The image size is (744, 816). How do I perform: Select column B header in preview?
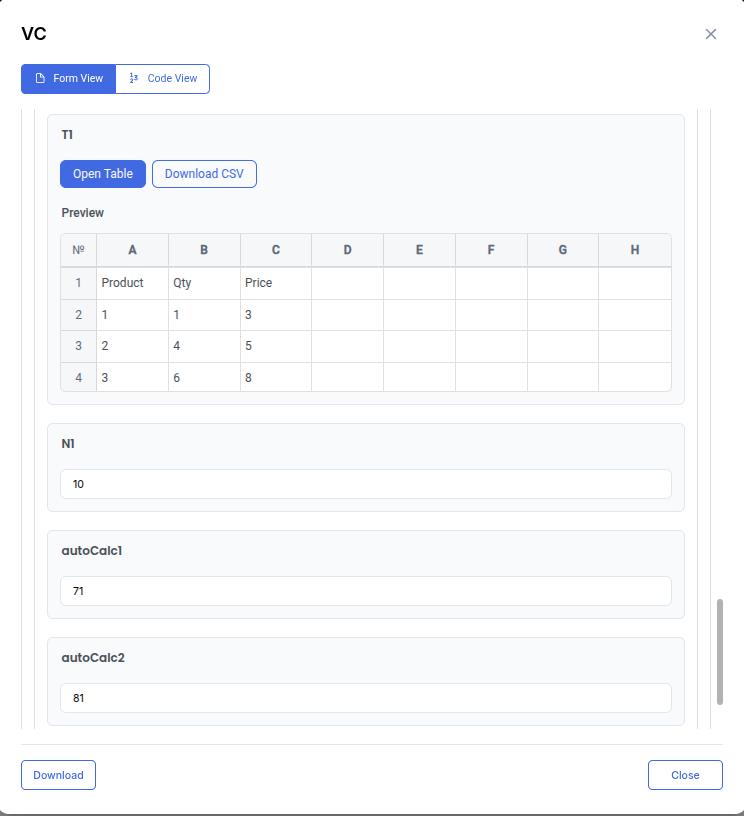[x=204, y=250]
